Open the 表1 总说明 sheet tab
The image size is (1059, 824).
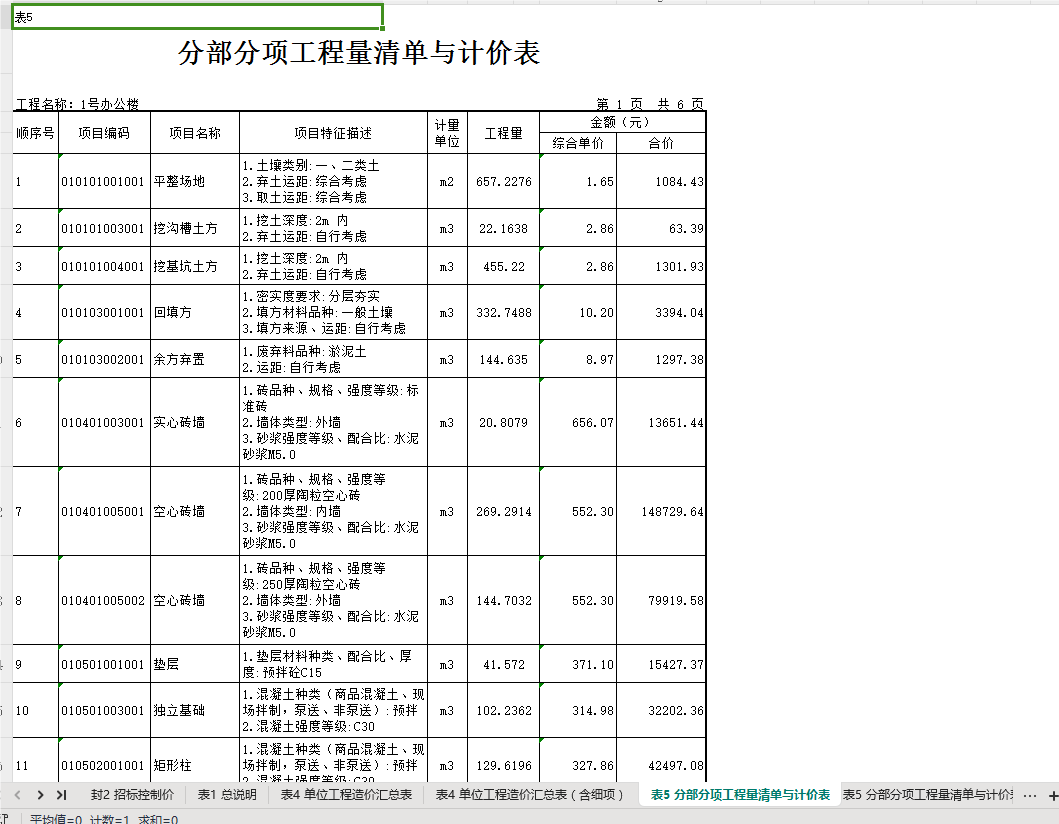[227, 795]
